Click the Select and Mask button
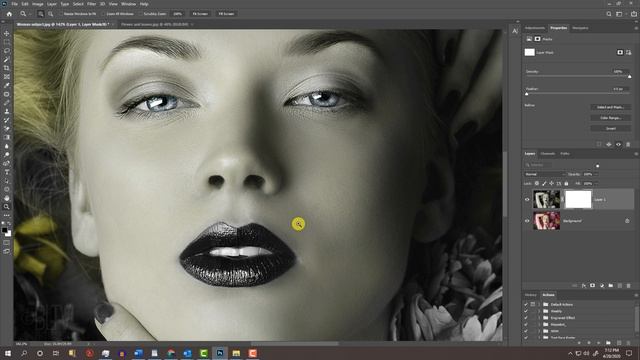640x360 pixels. click(x=610, y=107)
